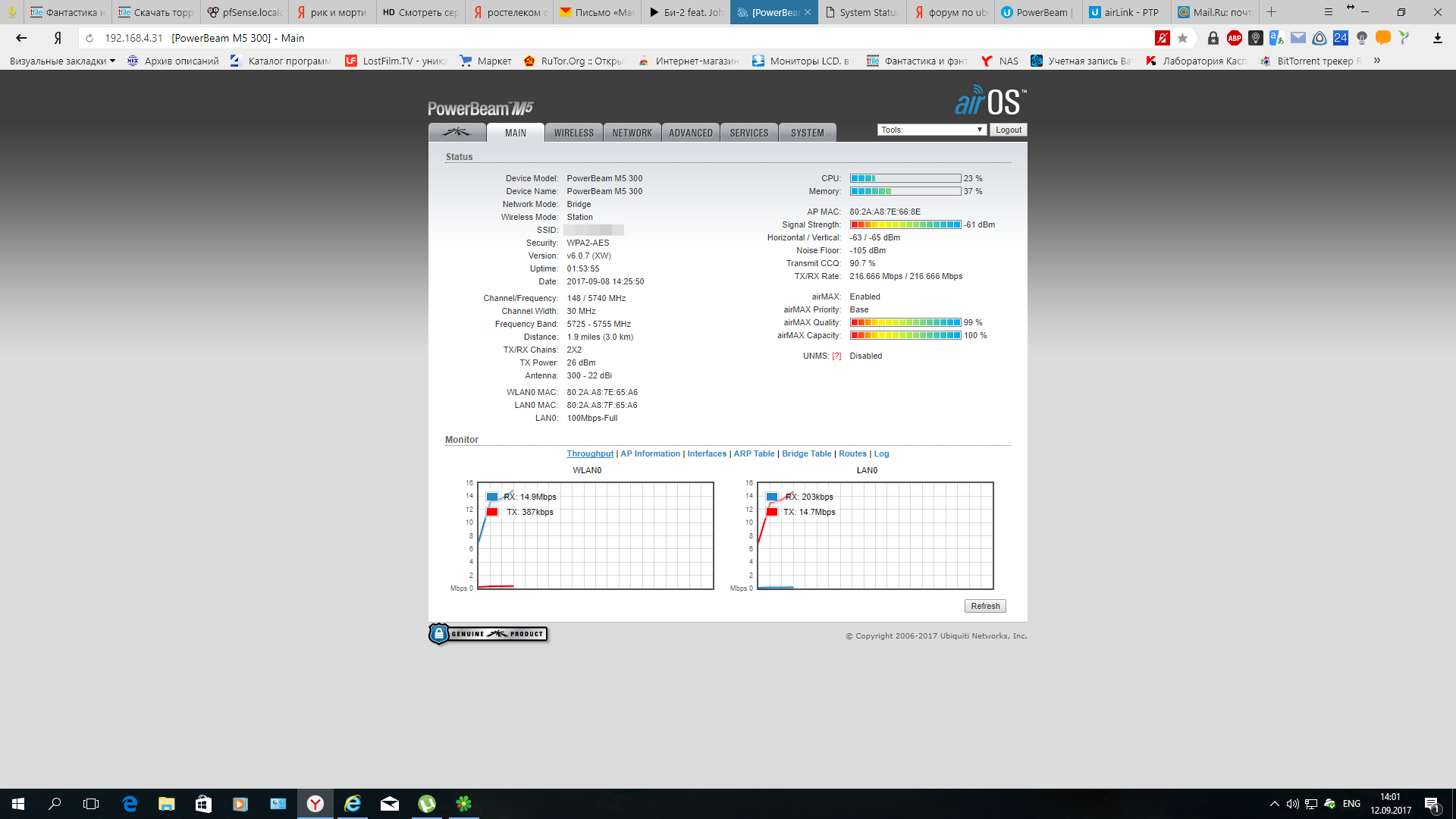Open the SERVICES tab

749,133
